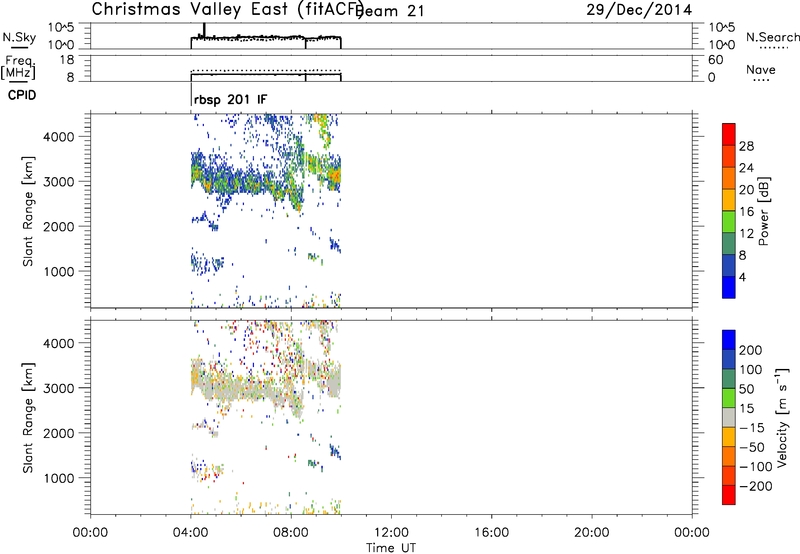Click the gray segment of the velocity color bar

729,418
